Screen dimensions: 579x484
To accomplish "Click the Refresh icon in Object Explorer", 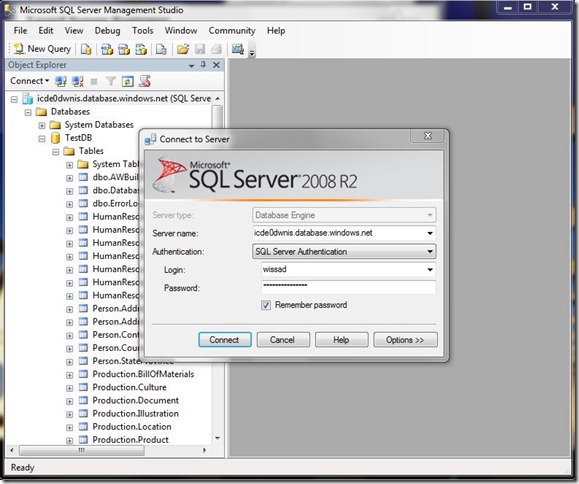I will pyautogui.click(x=127, y=81).
